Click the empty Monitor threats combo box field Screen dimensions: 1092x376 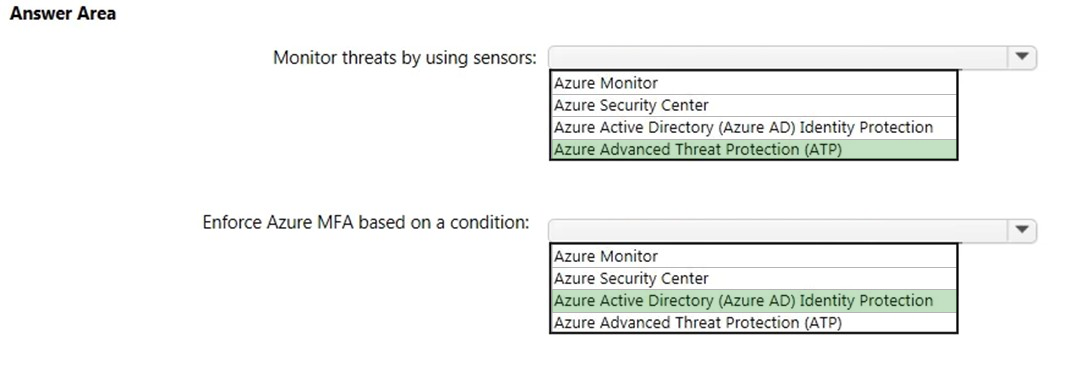(x=778, y=58)
